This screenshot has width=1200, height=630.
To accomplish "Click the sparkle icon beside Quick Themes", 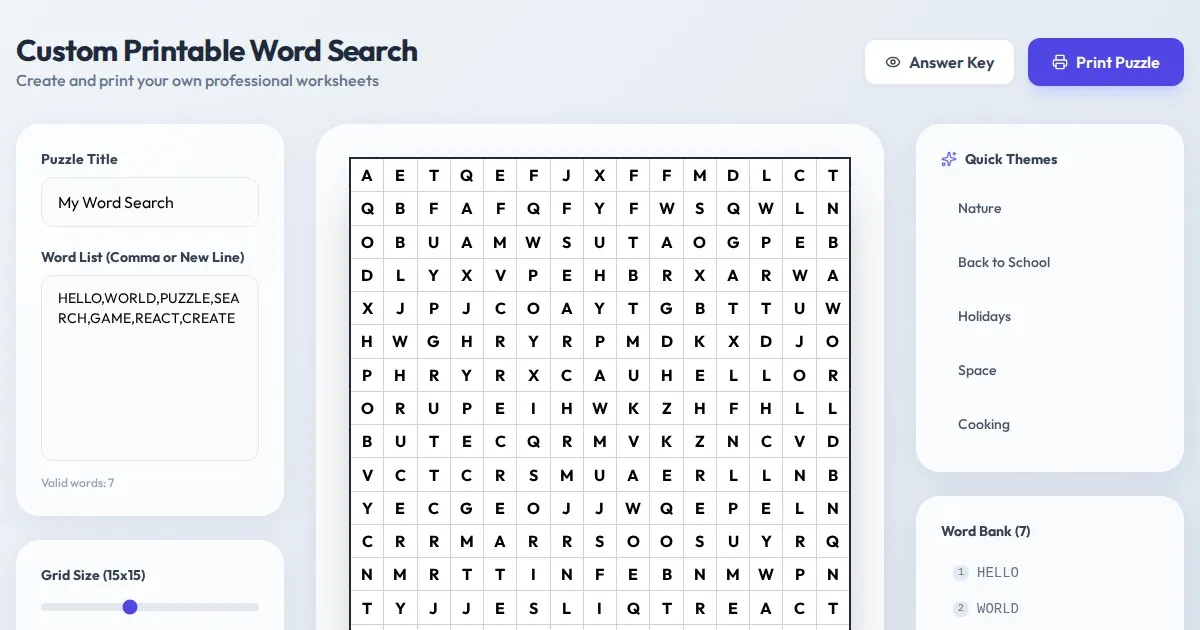I will point(949,159).
